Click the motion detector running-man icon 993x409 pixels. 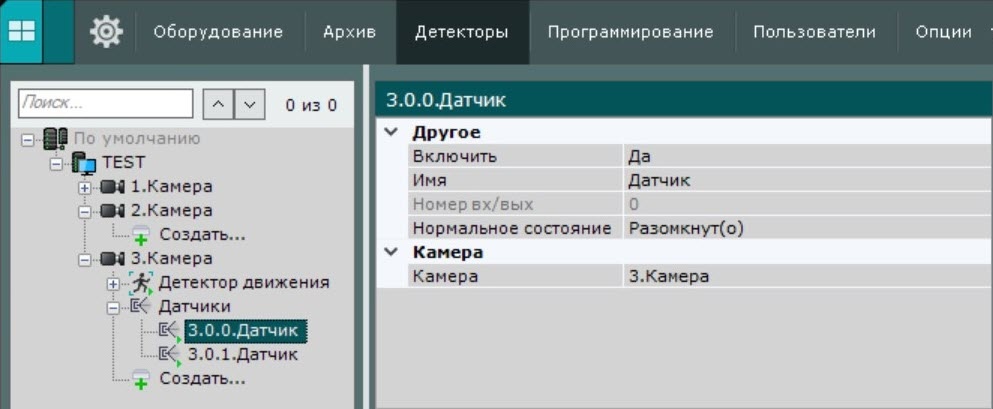(141, 283)
